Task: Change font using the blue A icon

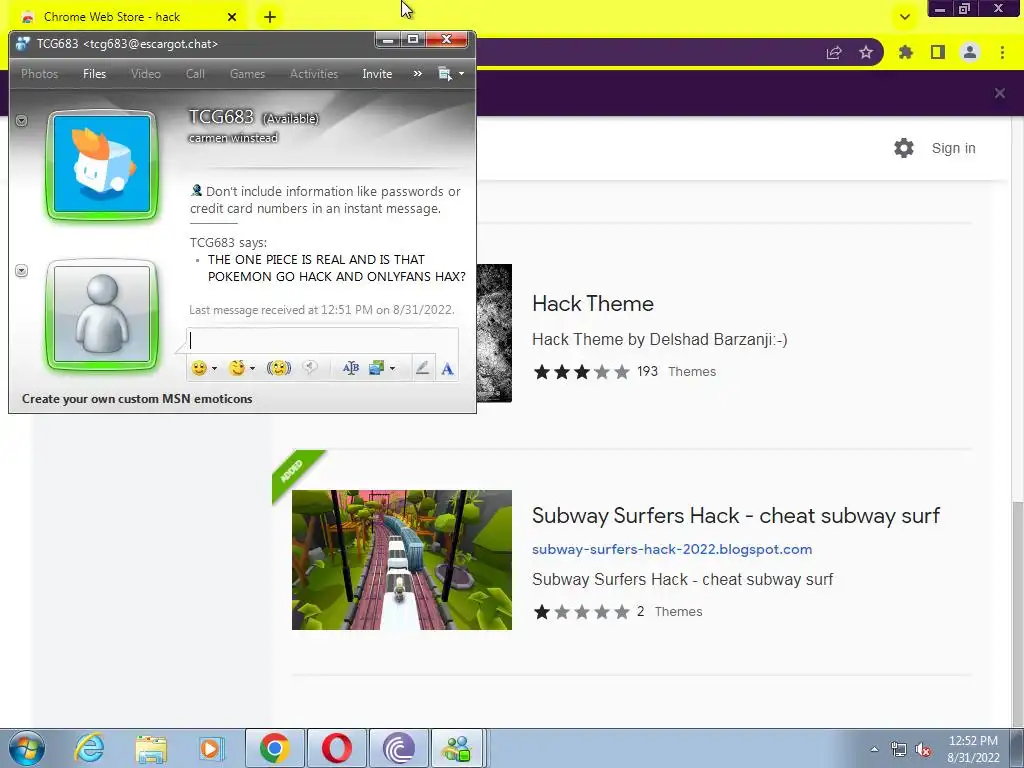Action: [447, 368]
